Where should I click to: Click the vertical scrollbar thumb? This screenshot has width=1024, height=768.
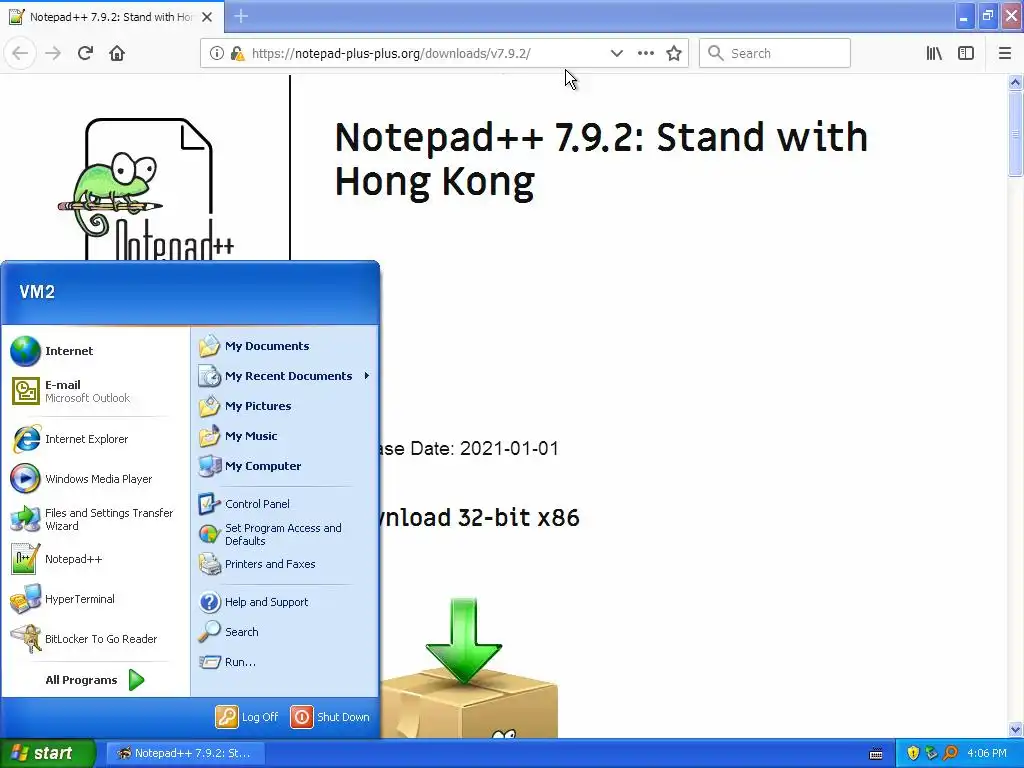tap(1015, 133)
